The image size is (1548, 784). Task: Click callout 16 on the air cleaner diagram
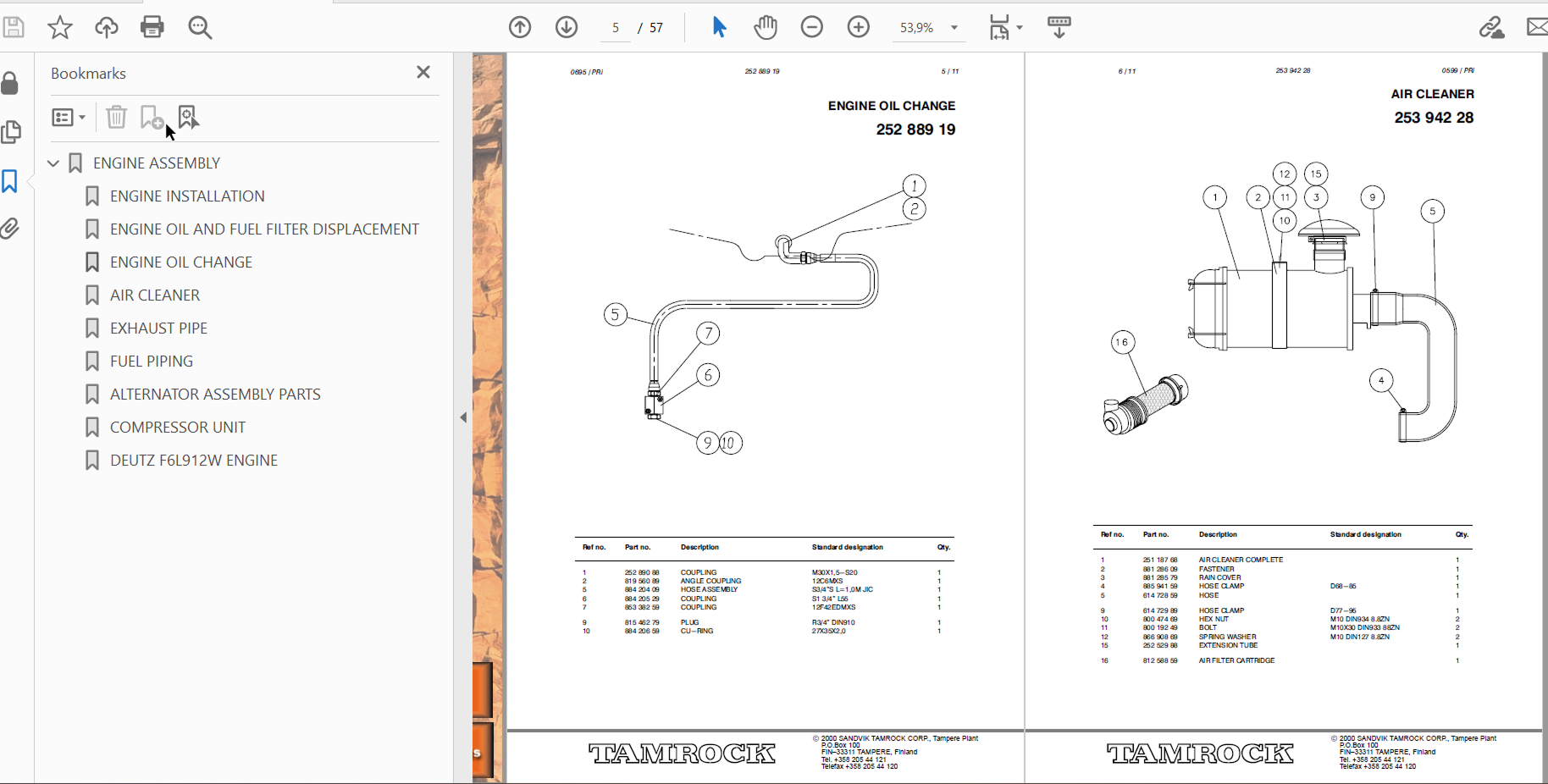(x=1122, y=342)
